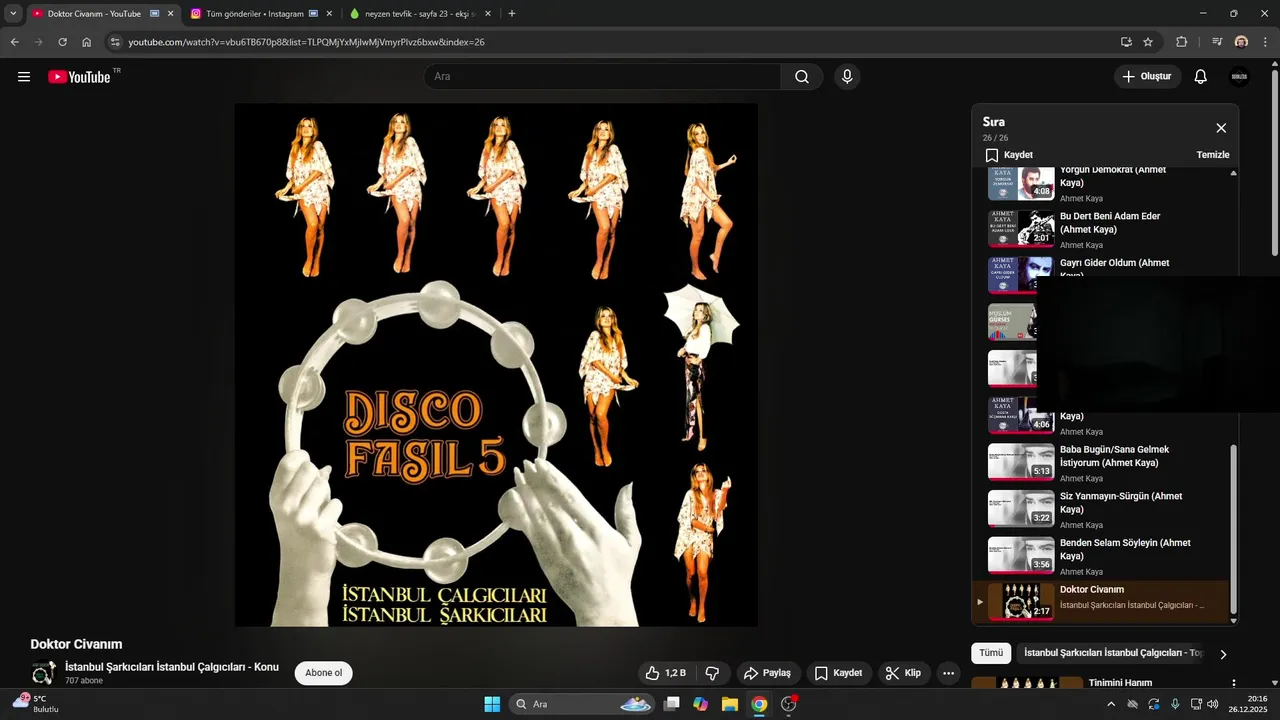Play Yorgun Demokrat from the queue
The height and width of the screenshot is (720, 1280).
(1100, 184)
